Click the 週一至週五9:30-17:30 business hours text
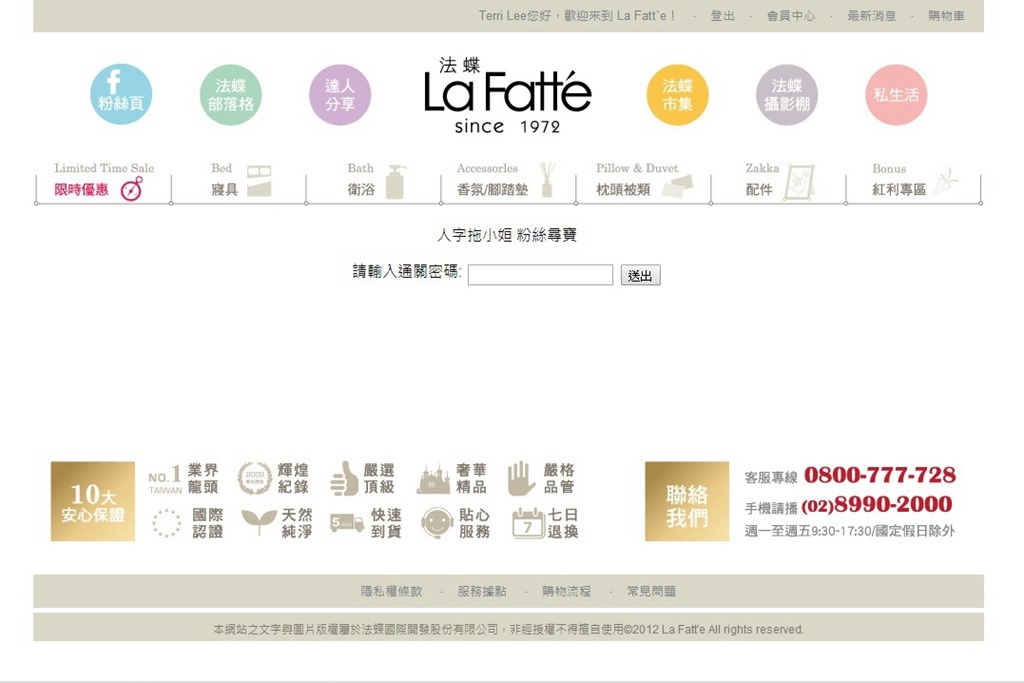 [x=850, y=531]
